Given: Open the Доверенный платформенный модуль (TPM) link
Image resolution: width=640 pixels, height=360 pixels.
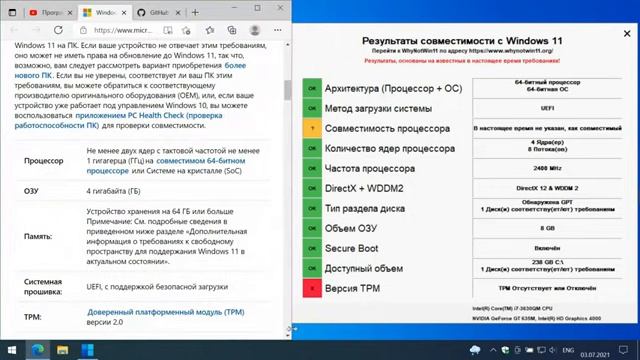Looking at the screenshot, I should [x=166, y=312].
